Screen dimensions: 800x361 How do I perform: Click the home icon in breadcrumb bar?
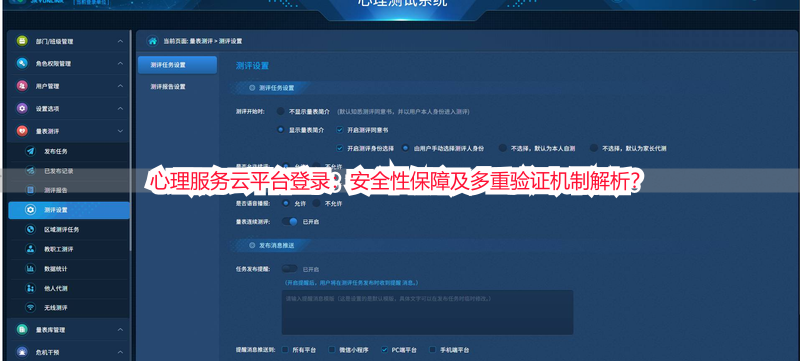pos(152,41)
